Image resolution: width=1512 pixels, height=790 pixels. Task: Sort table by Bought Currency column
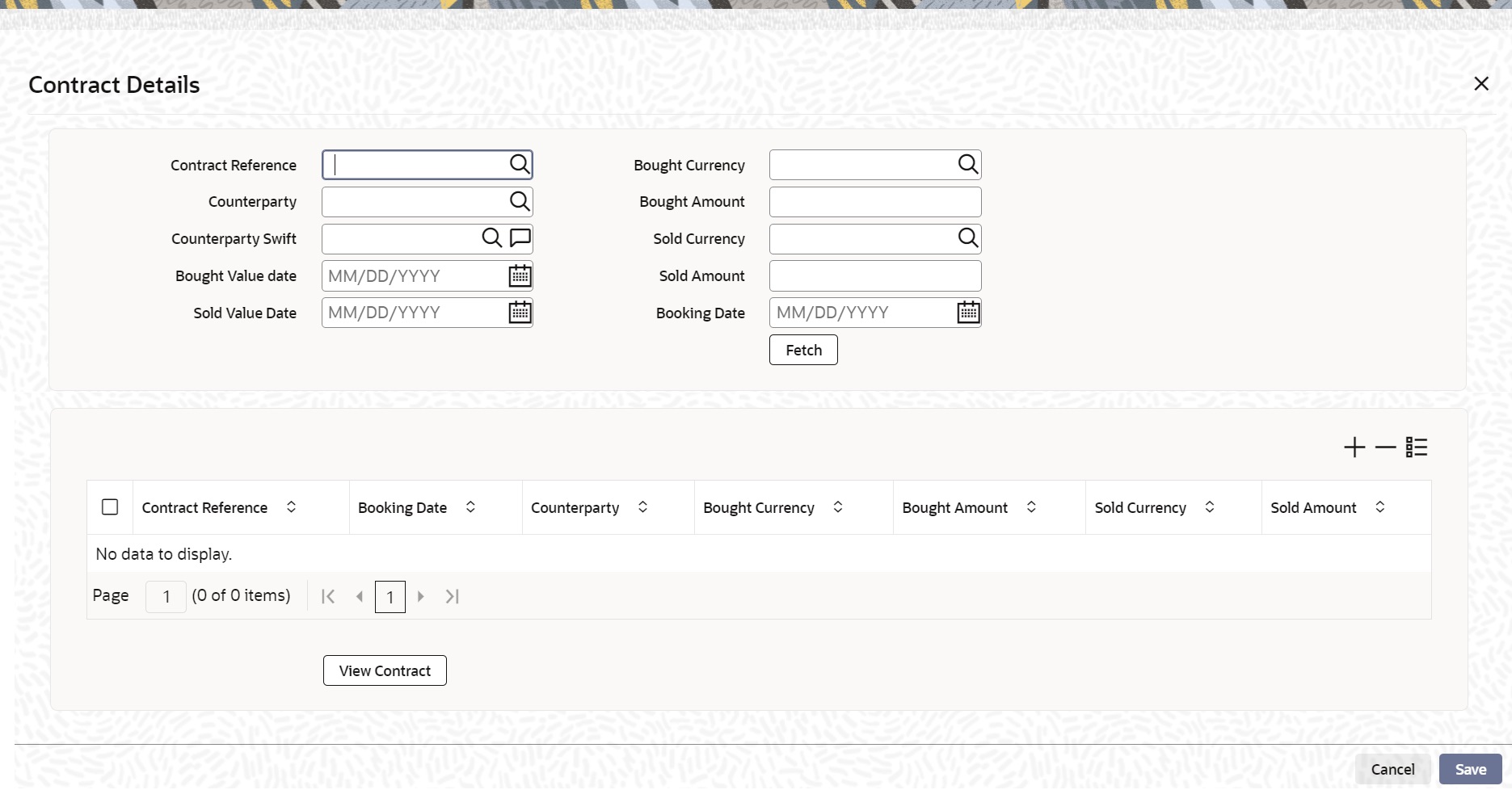coord(838,507)
